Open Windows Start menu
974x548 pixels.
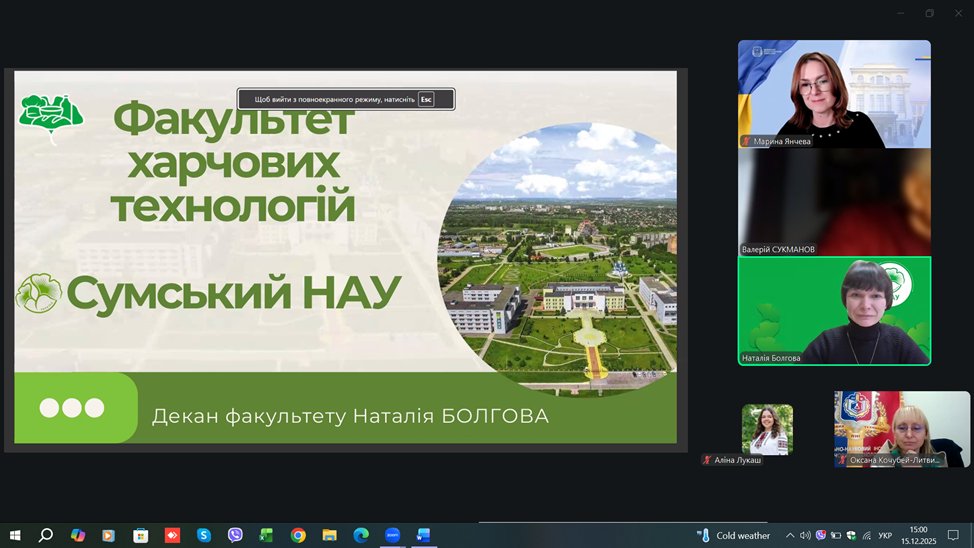(15, 535)
